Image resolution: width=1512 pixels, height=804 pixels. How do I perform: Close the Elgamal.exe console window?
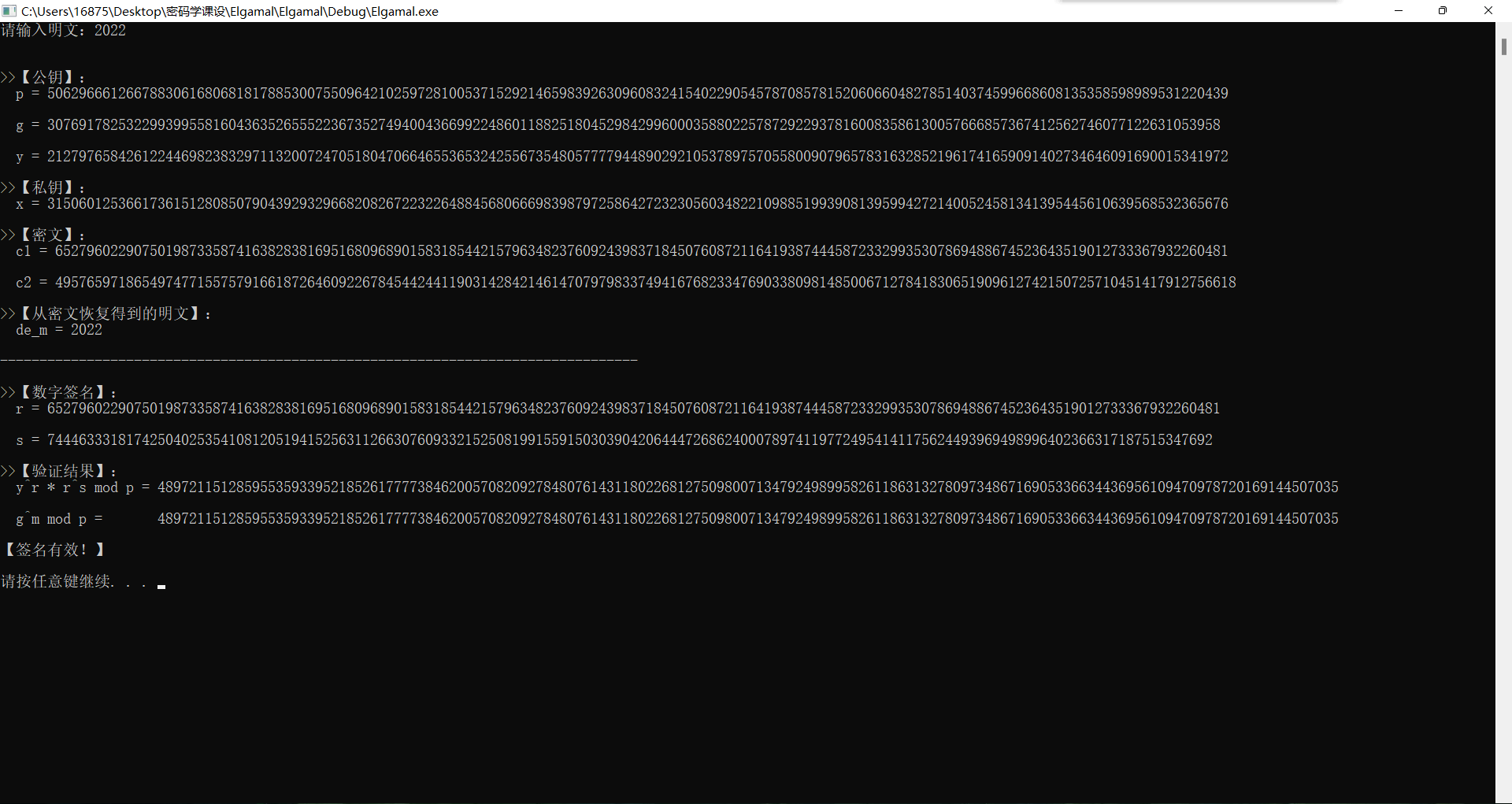(1488, 11)
